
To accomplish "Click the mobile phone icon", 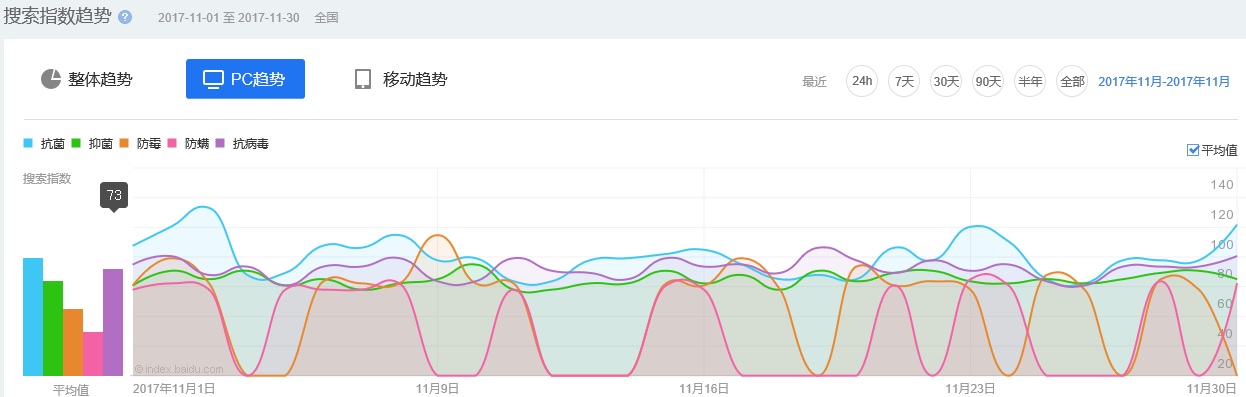I will (363, 79).
